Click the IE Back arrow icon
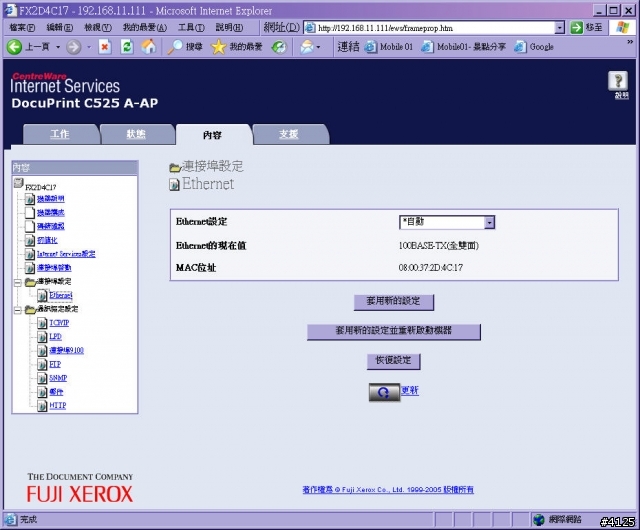Viewport: 640px width, 530px height. tap(14, 47)
